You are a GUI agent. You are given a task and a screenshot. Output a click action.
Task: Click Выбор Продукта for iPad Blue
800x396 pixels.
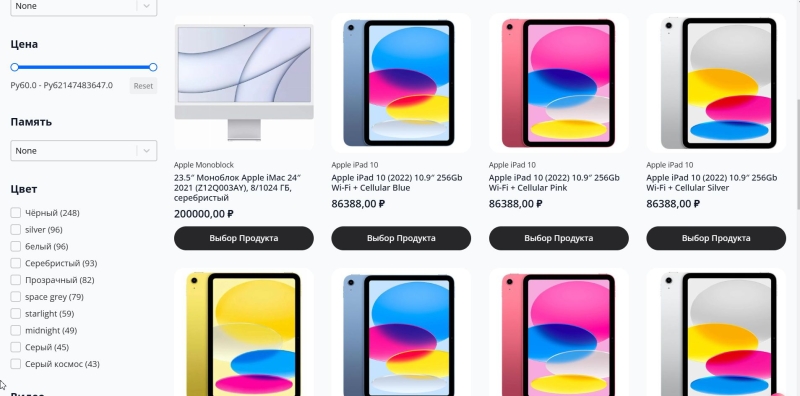401,238
